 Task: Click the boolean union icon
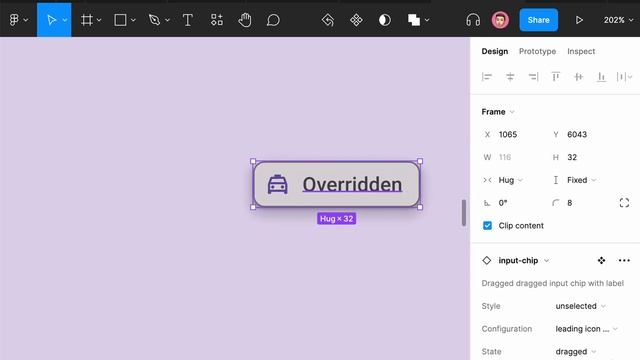[x=414, y=20]
